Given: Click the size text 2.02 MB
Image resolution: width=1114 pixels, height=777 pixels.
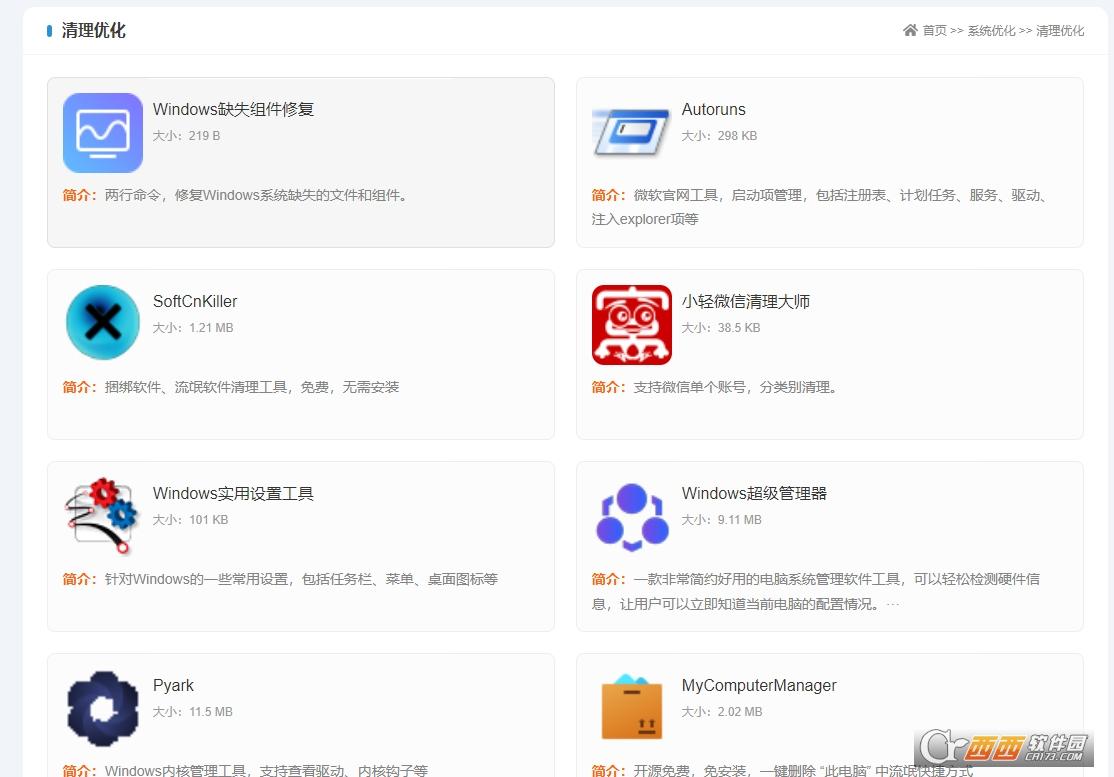Looking at the screenshot, I should (x=740, y=712).
